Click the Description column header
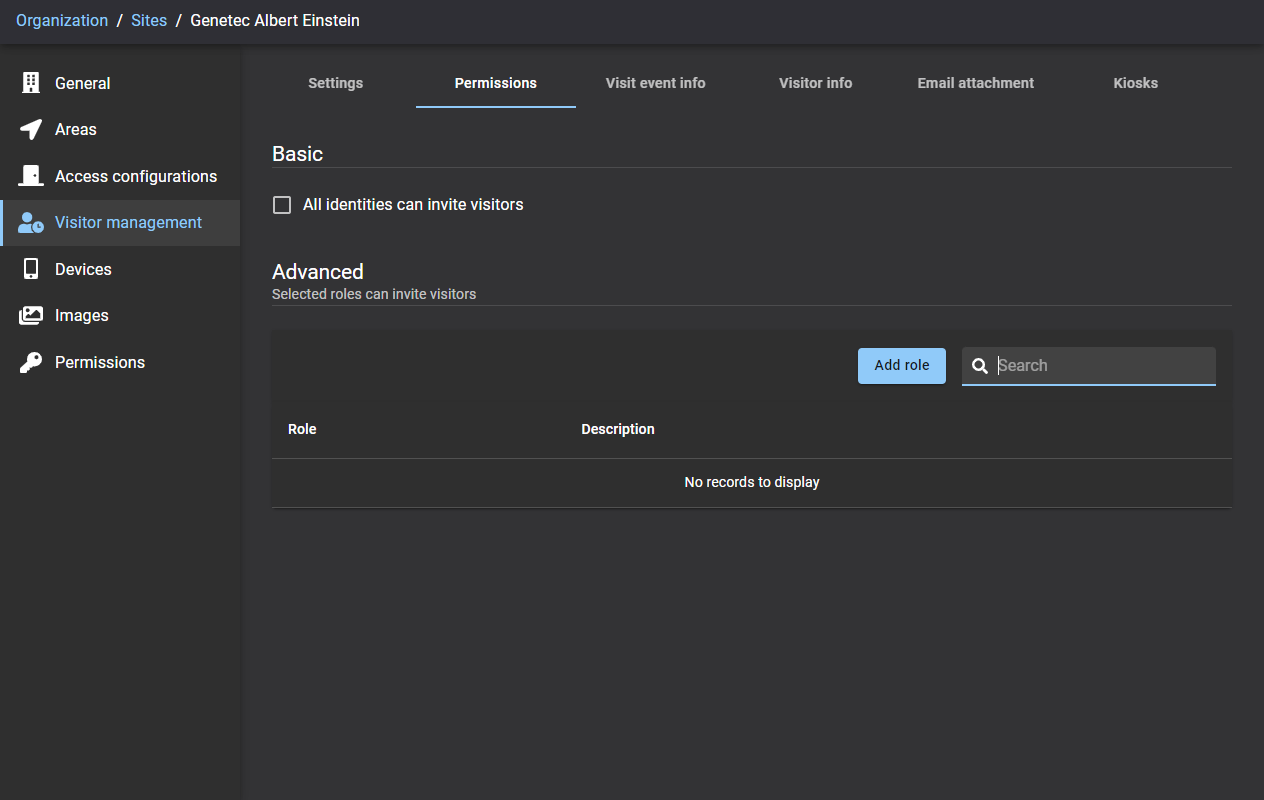 (618, 429)
